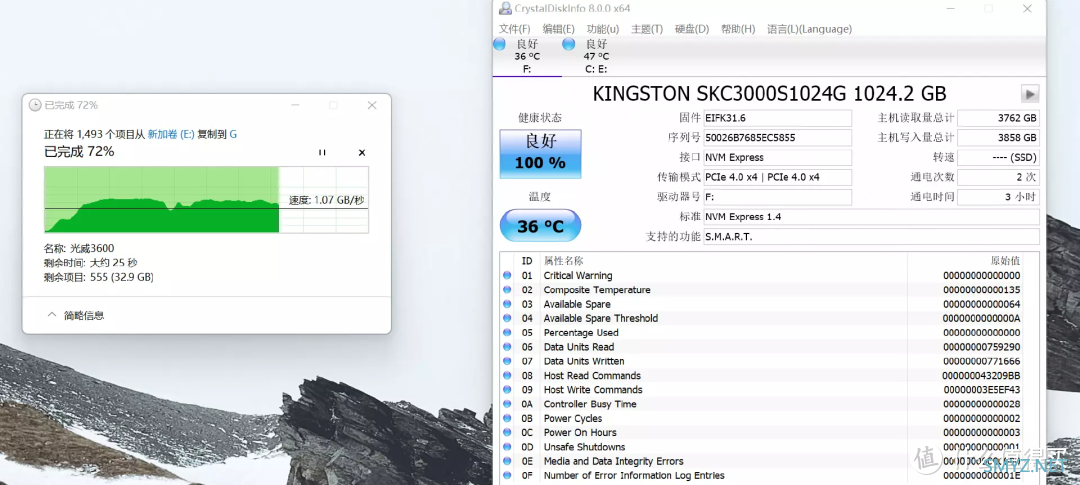Image resolution: width=1080 pixels, height=485 pixels.
Task: Click the status dot for Host Write Commands
Action: pyautogui.click(x=507, y=390)
